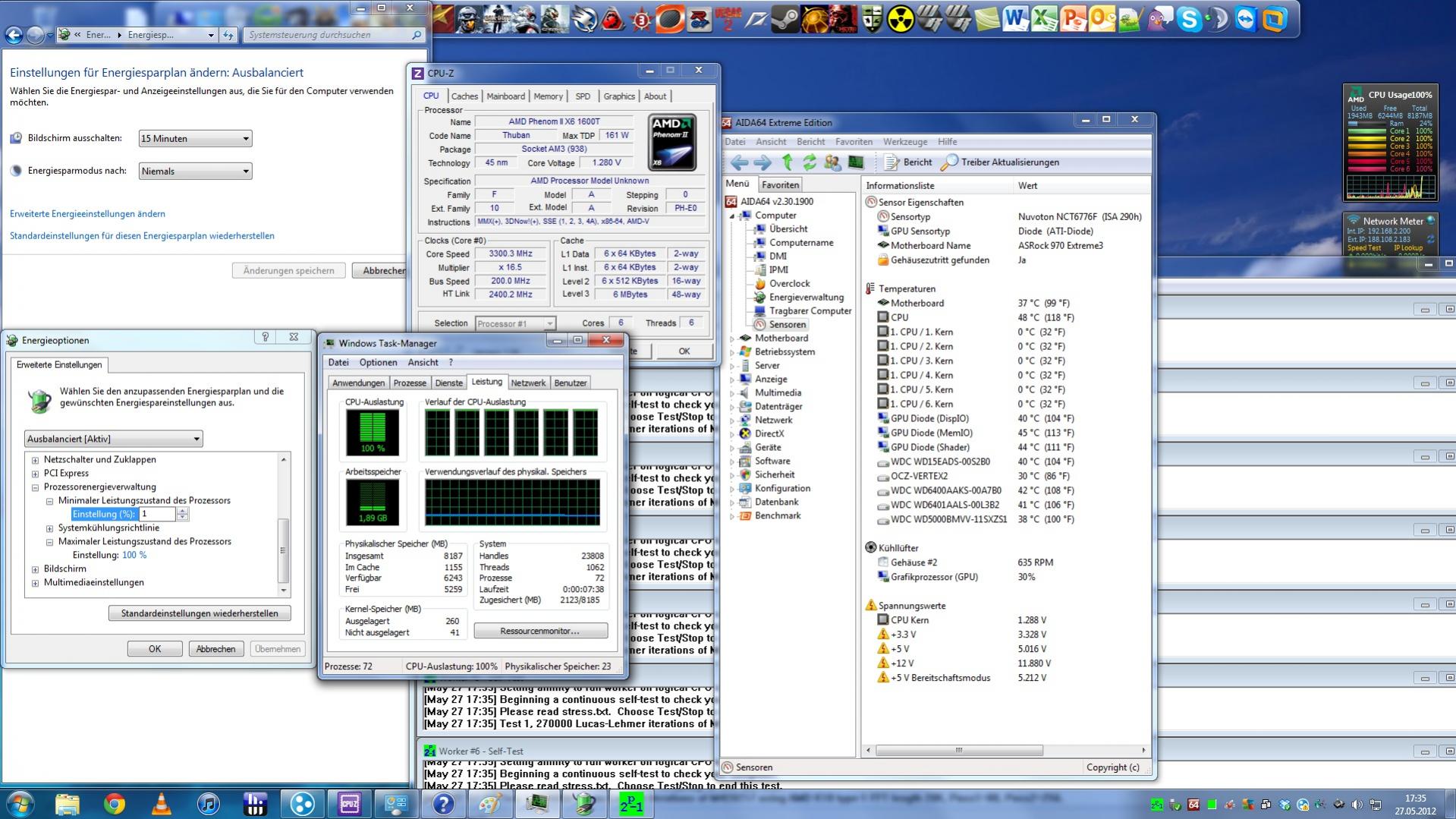This screenshot has height=819, width=1456.
Task: Open the Bericht report in AIDA64 toolbar
Action: point(908,162)
